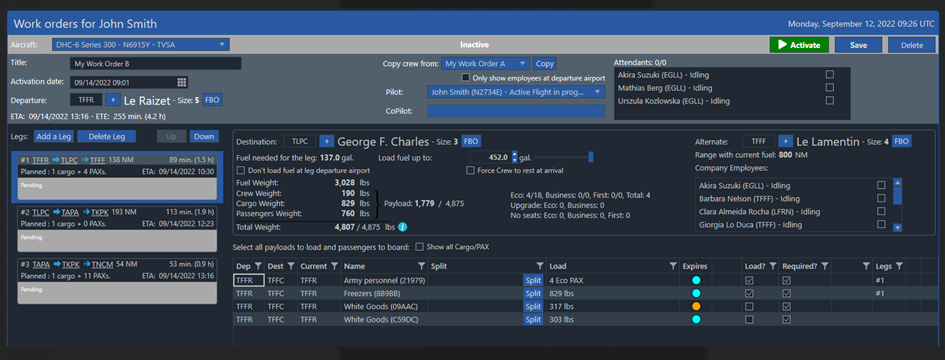Click the cyan expiry dot for Army personnel
Image resolution: width=945 pixels, height=360 pixels.
[696, 280]
